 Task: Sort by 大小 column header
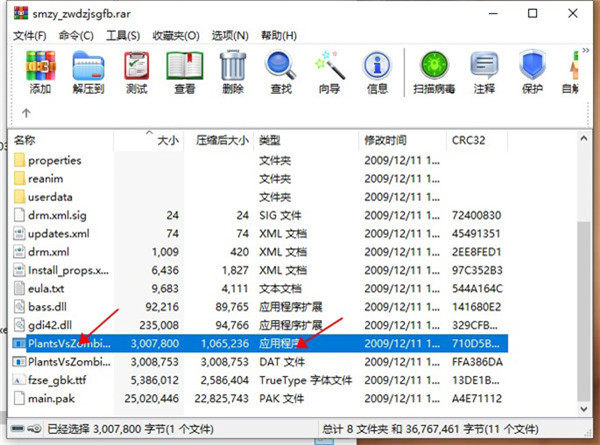[148, 140]
